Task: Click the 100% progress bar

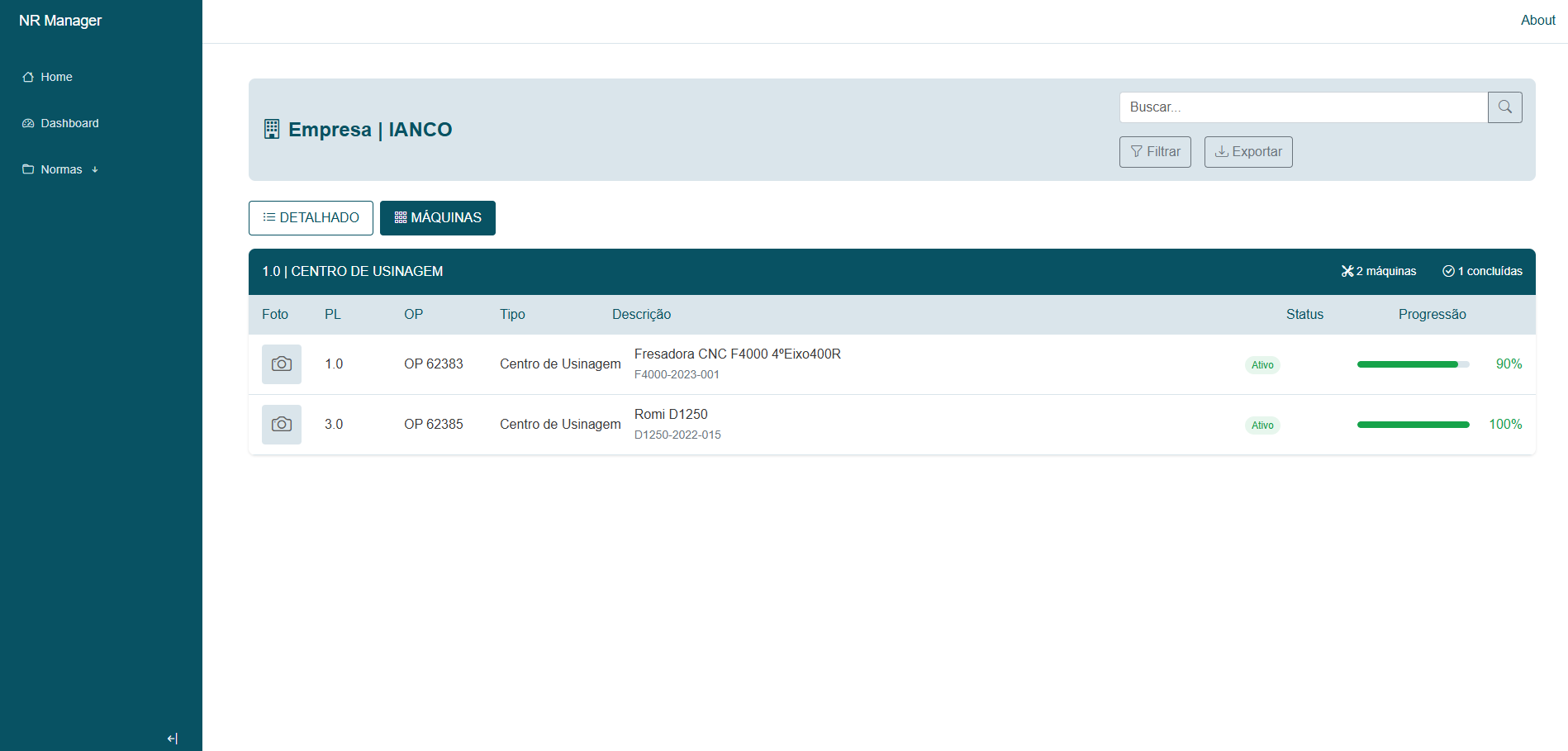Action: click(1413, 425)
